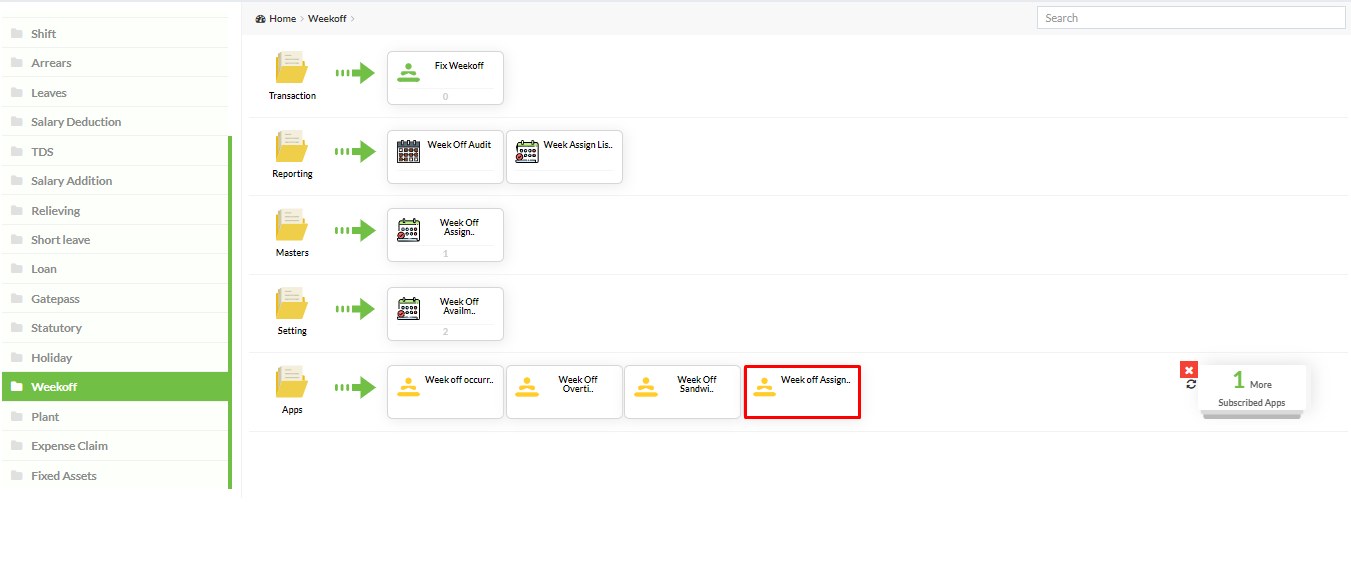This screenshot has width=1351, height=564.
Task: Click the yellow person icon on Week off occurrence
Action: (x=408, y=386)
